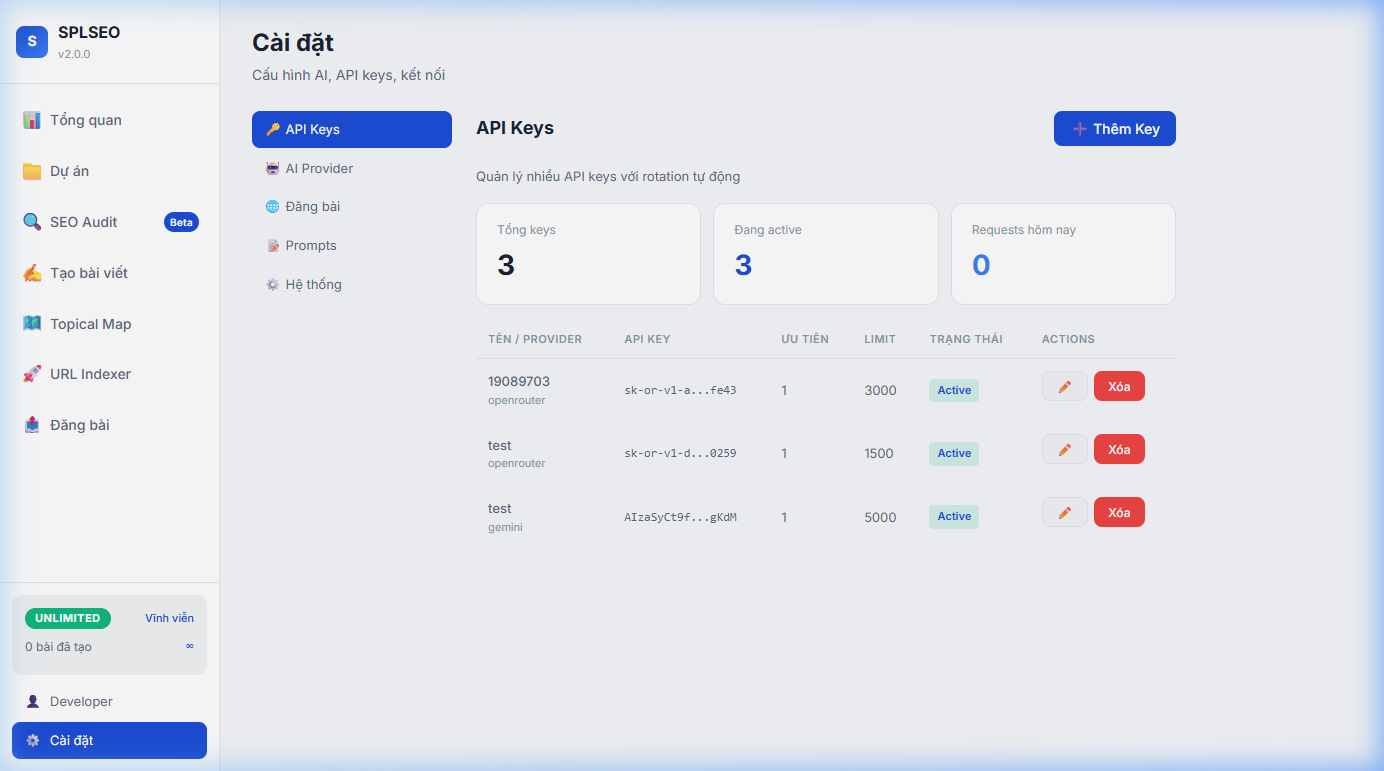Image resolution: width=1384 pixels, height=771 pixels.
Task: Edit the 19089703 key with pencil icon
Action: point(1065,386)
